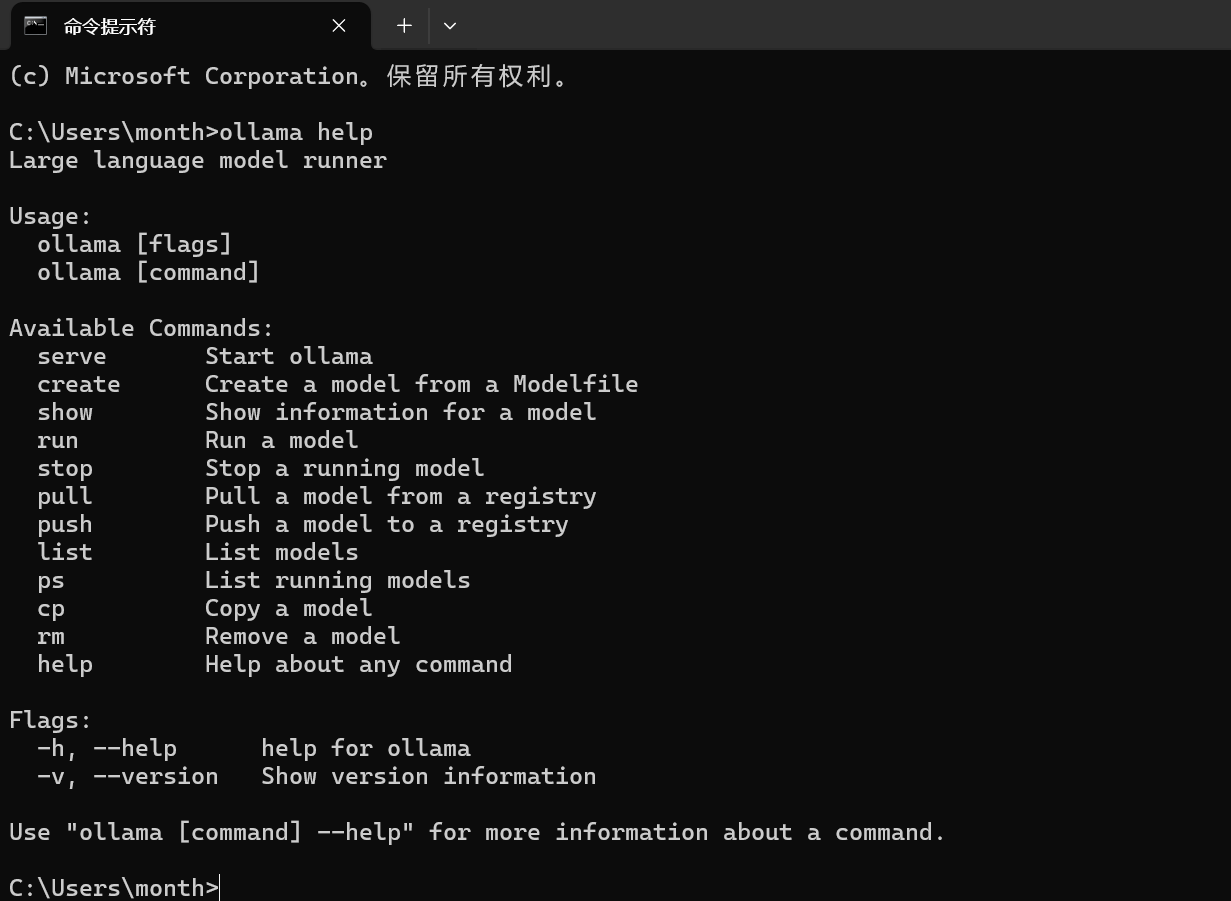
Task: Click the "list" command entry
Action: [x=65, y=552]
